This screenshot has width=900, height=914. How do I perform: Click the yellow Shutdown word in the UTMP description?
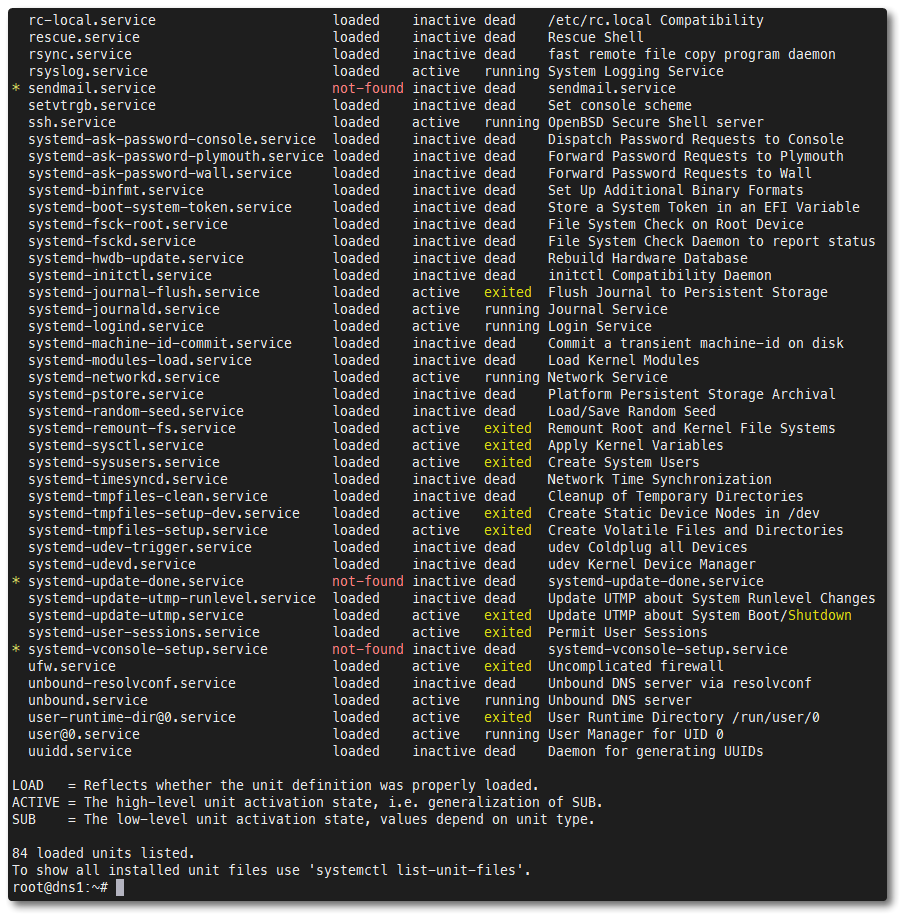click(x=819, y=615)
